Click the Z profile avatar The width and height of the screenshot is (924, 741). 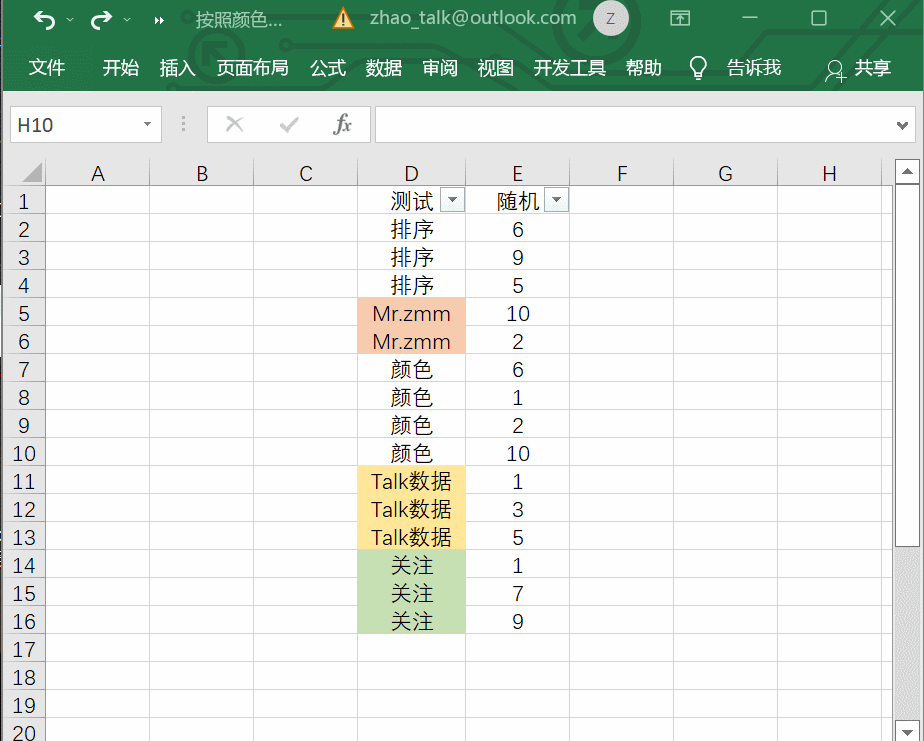(x=610, y=19)
